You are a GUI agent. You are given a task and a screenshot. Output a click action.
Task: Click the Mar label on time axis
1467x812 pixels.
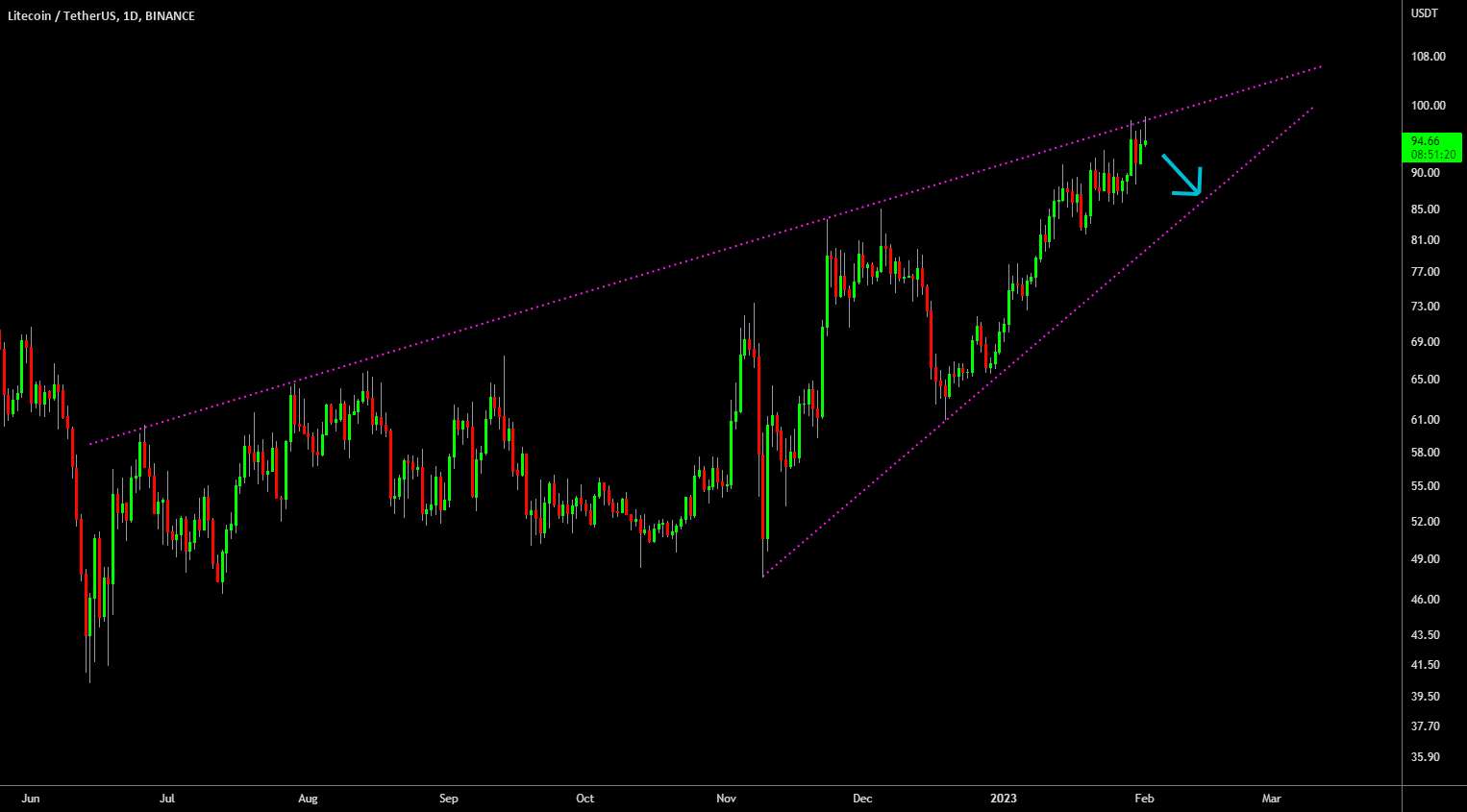1271,799
